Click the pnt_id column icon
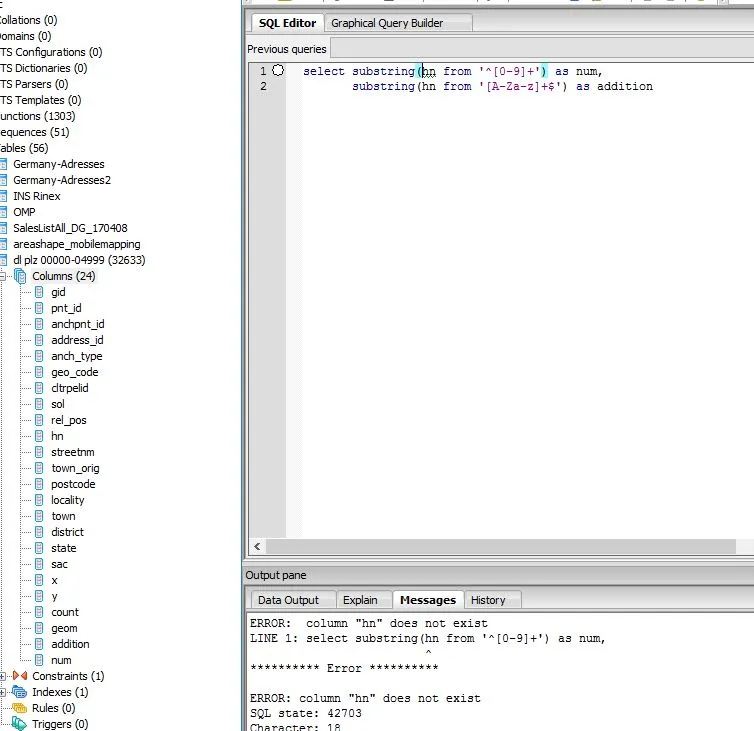 39,308
